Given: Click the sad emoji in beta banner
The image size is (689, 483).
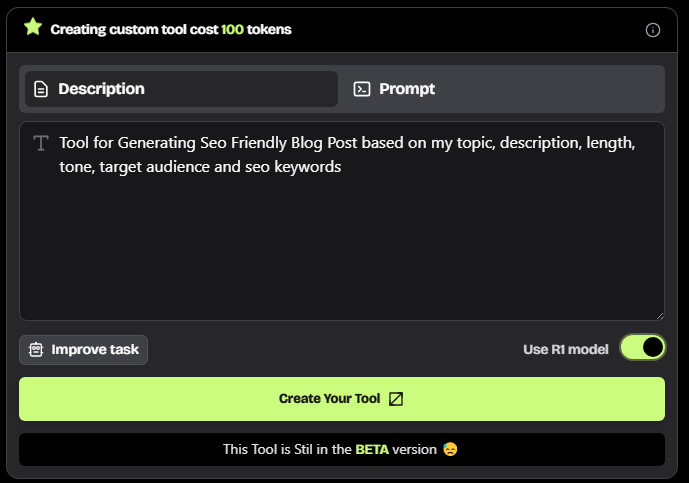Looking at the screenshot, I should (450, 449).
